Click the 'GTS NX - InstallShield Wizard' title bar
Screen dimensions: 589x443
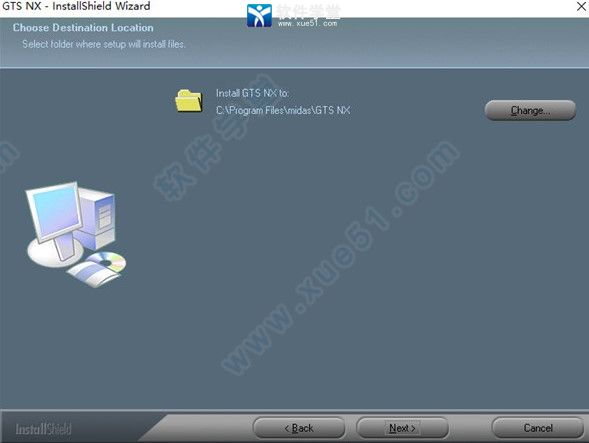click(x=76, y=6)
